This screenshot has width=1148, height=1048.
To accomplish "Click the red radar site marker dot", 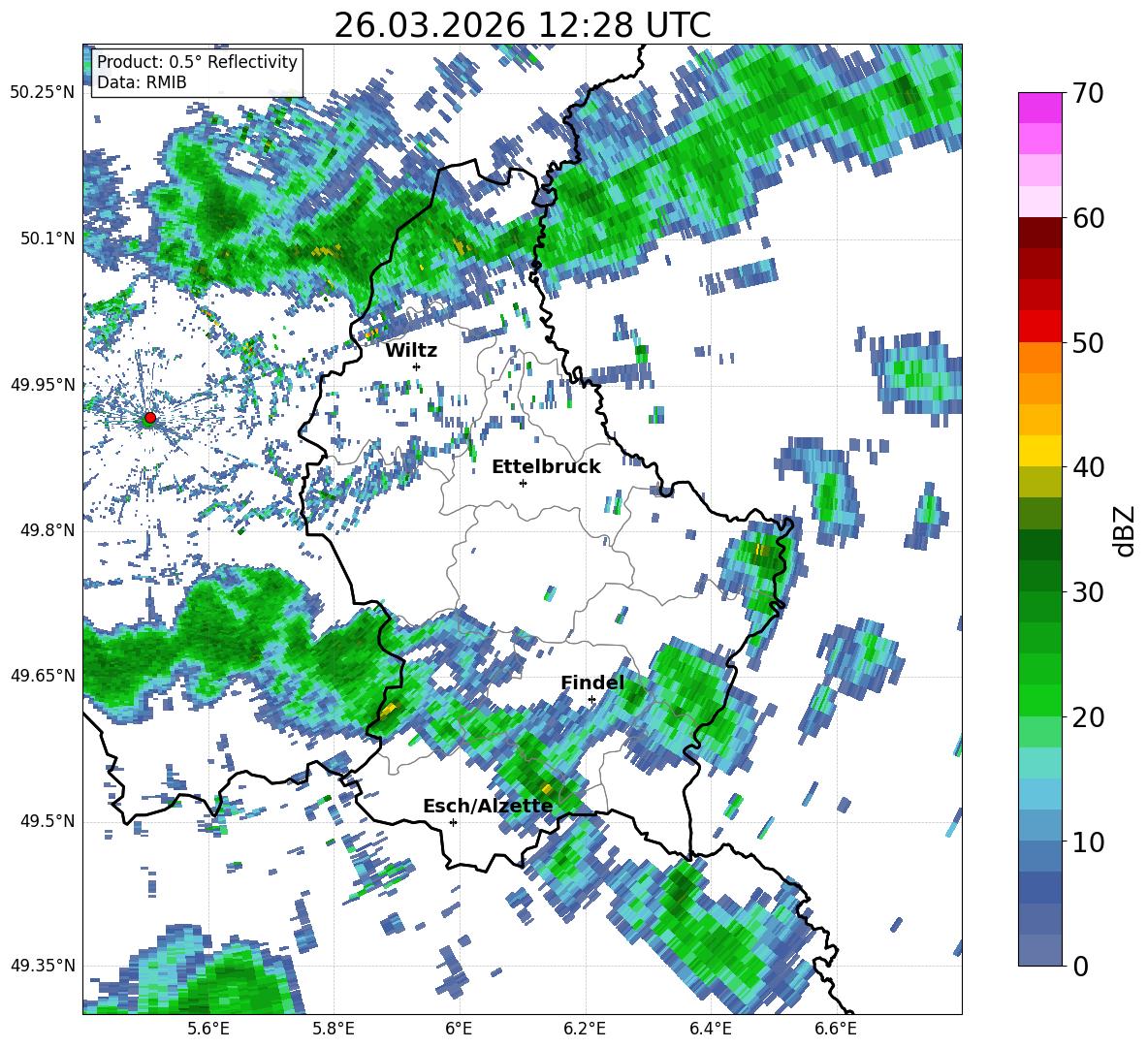I will pyautogui.click(x=150, y=418).
